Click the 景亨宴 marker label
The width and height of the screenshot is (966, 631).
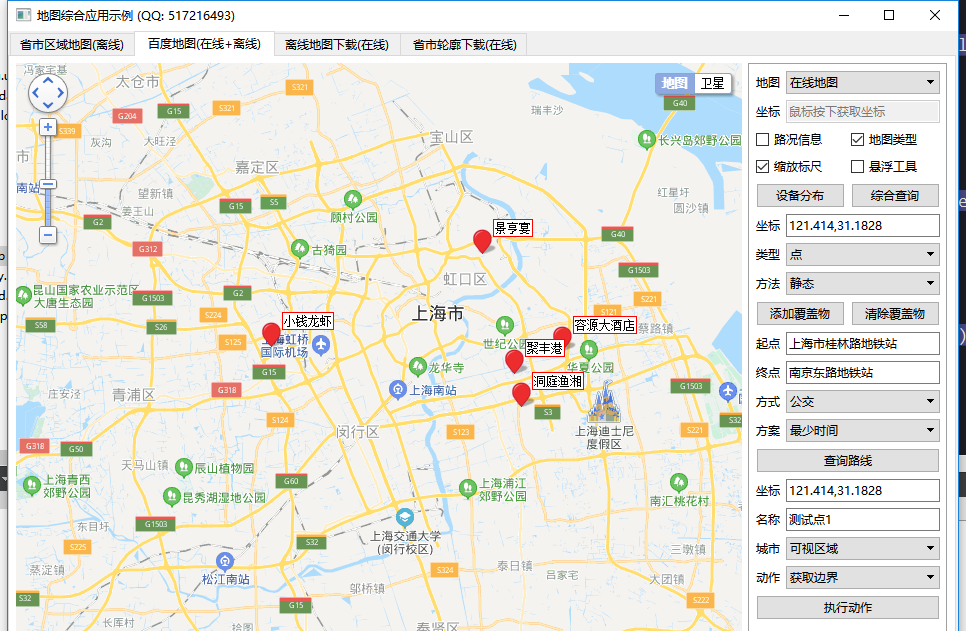[513, 228]
